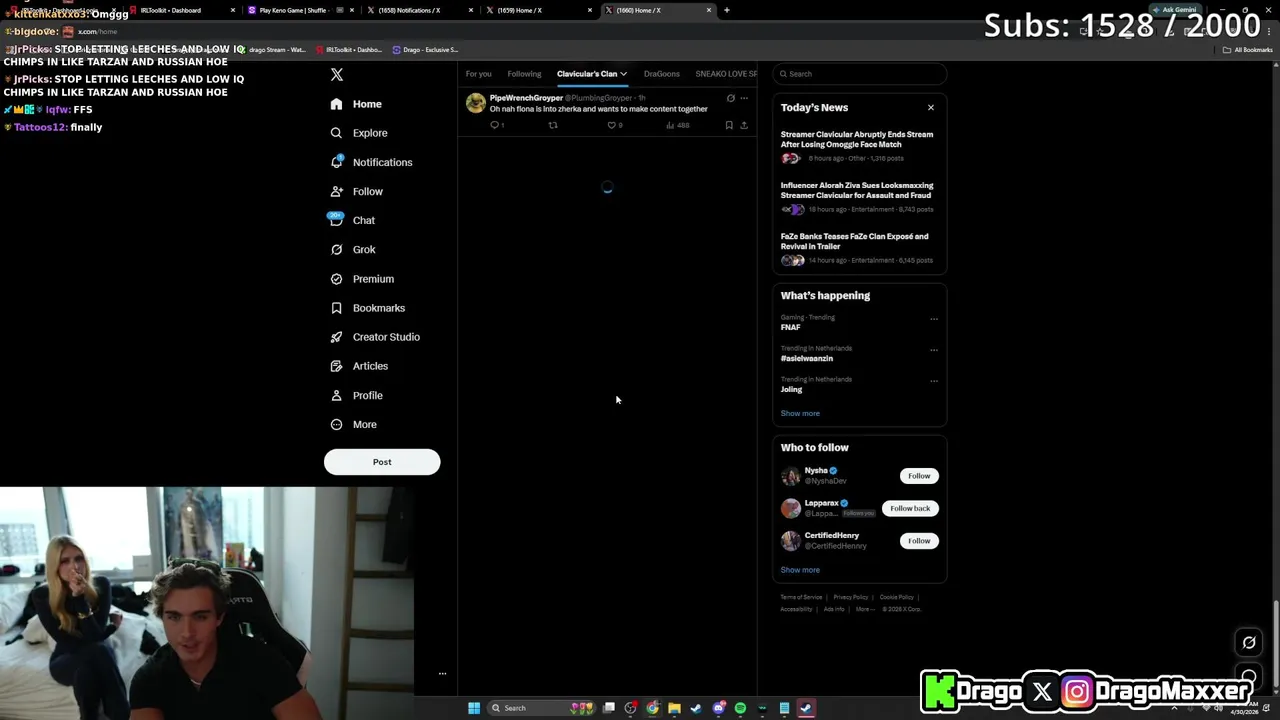Open the FNAF trending topic
The height and width of the screenshot is (720, 1280).
tap(790, 327)
